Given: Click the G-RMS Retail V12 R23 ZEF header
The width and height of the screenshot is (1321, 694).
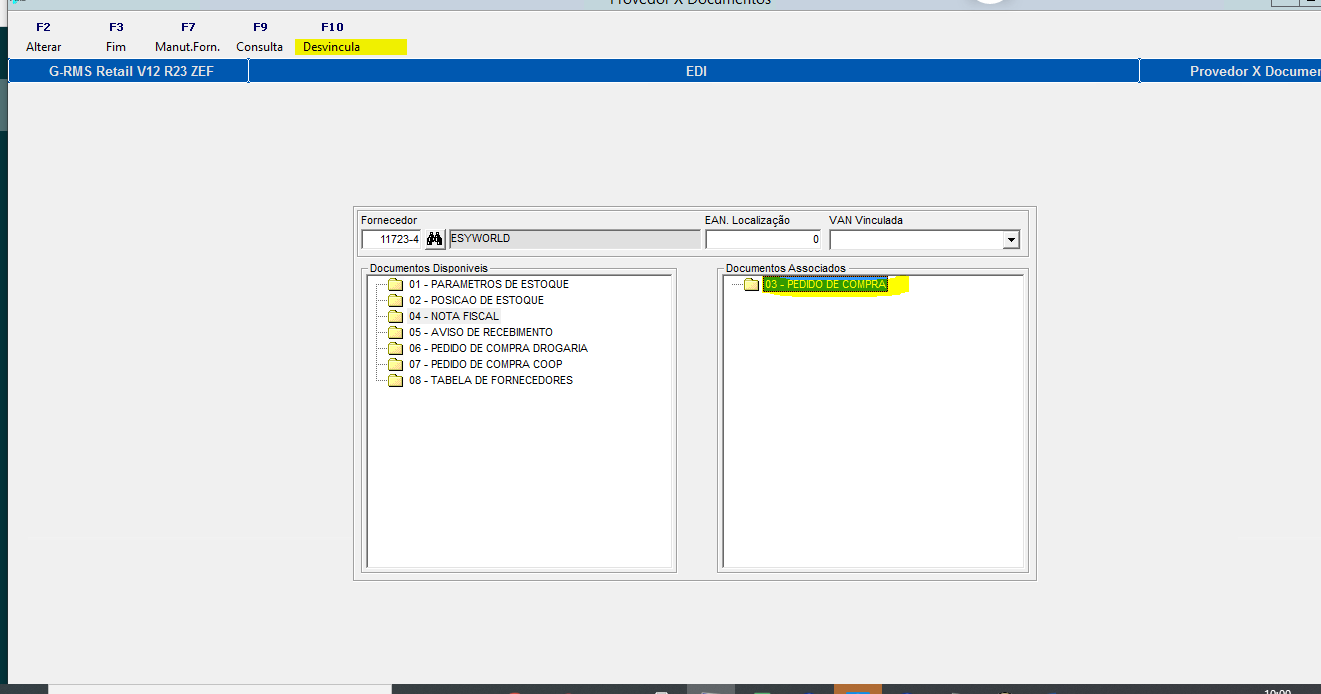Looking at the screenshot, I should (131, 71).
